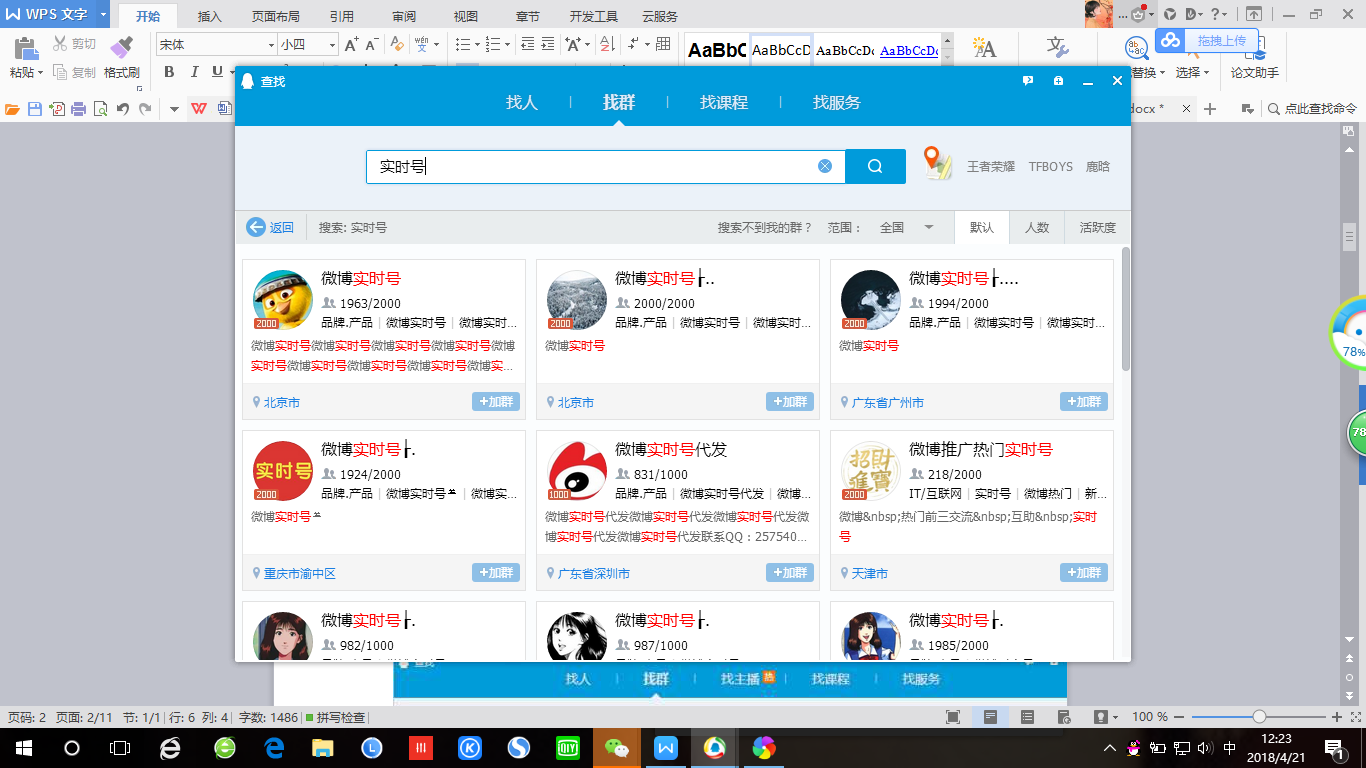This screenshot has height=768, width=1366.
Task: Apply bold formatting in WPS ribbon
Action: click(x=168, y=72)
